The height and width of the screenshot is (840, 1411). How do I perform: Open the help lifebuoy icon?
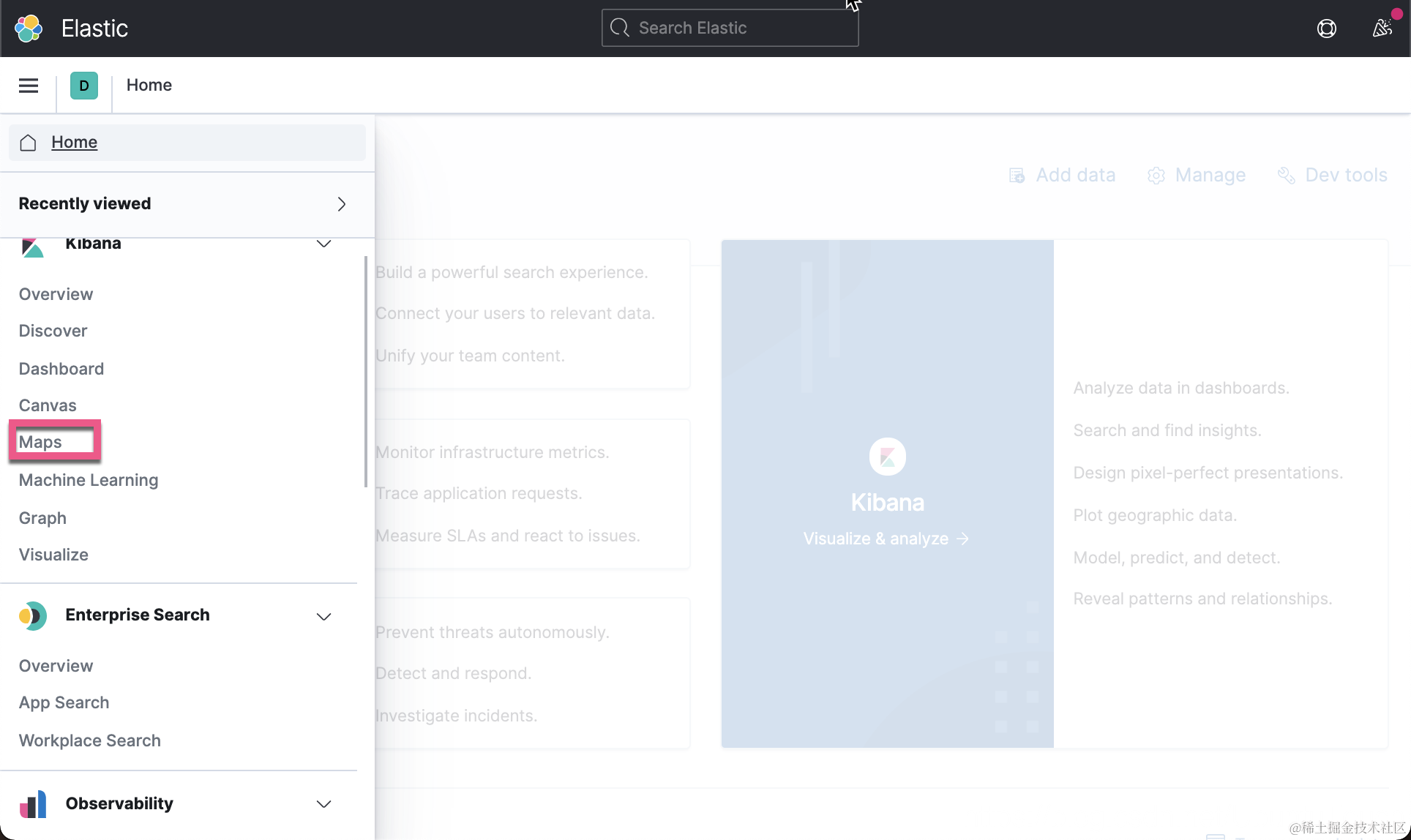click(x=1326, y=29)
